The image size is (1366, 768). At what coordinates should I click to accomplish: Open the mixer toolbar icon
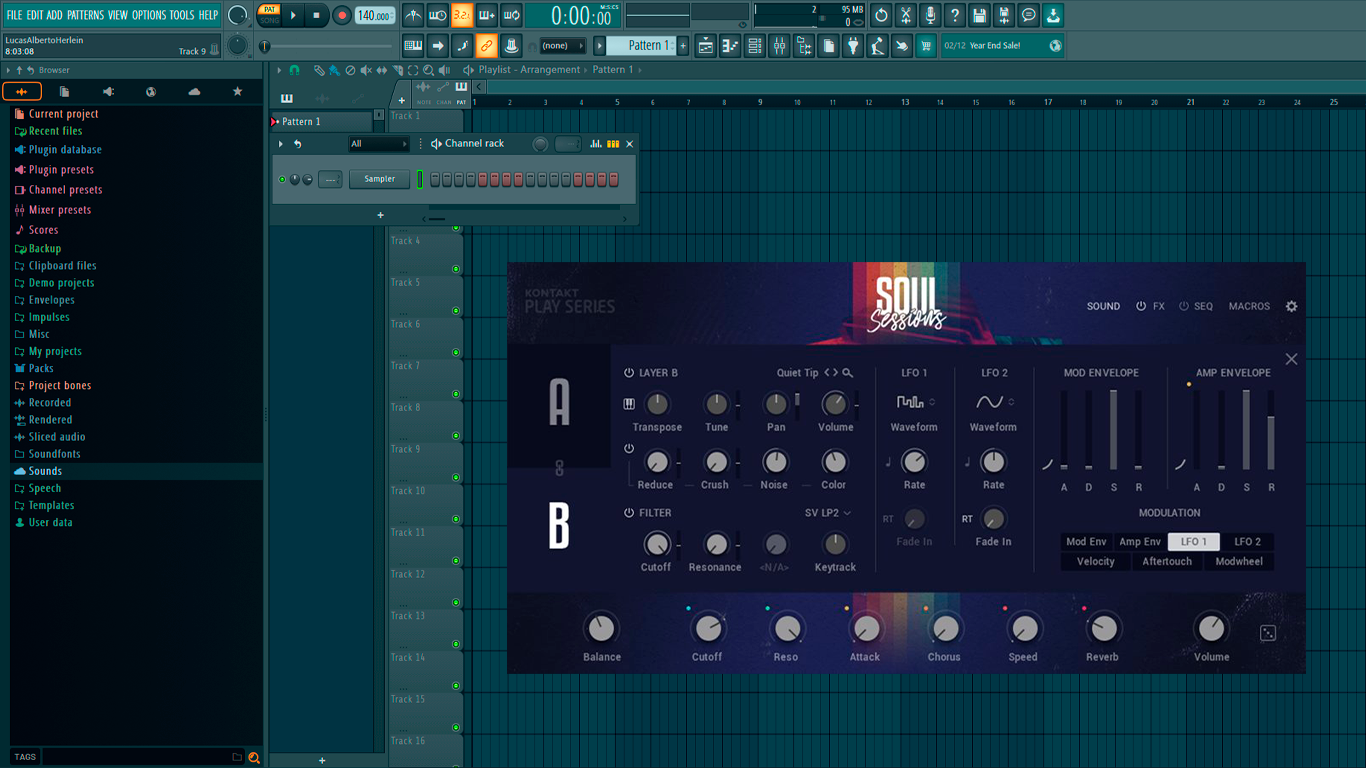(x=779, y=46)
